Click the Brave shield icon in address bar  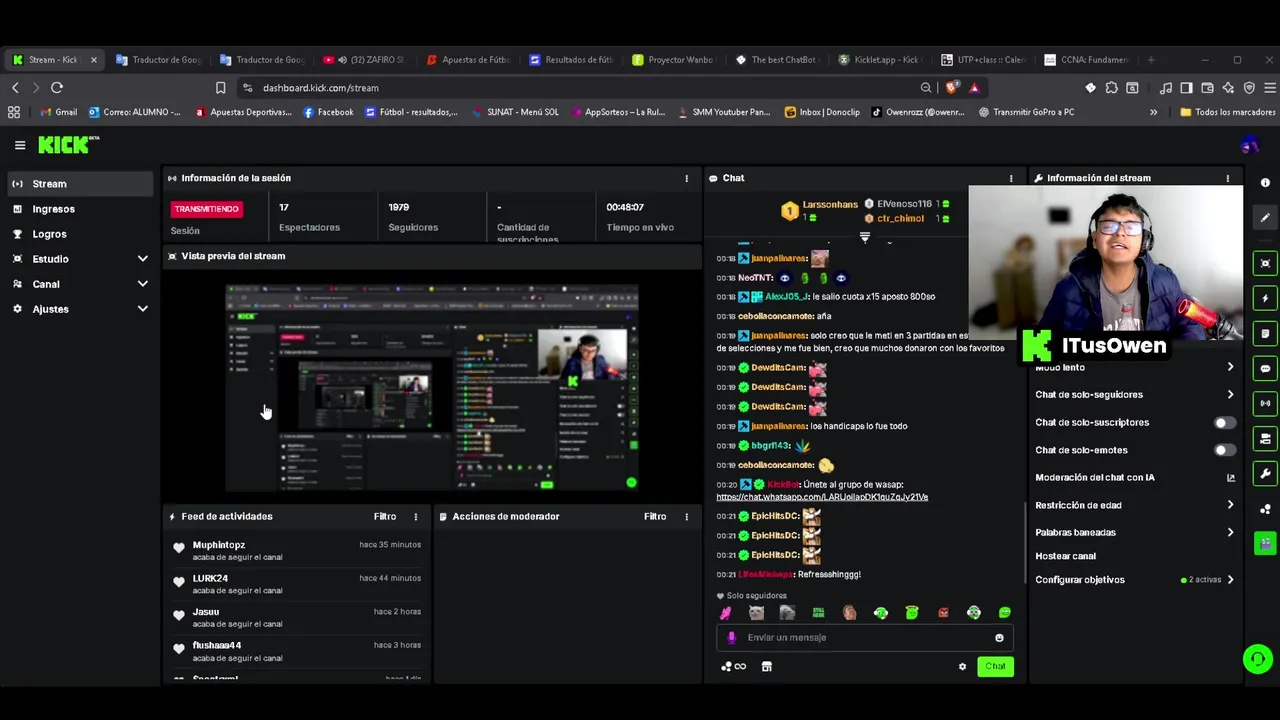tap(952, 88)
